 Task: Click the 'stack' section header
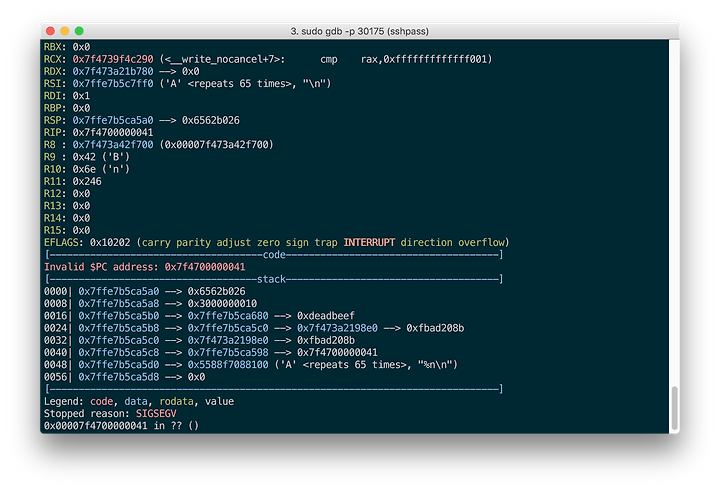[x=271, y=279]
